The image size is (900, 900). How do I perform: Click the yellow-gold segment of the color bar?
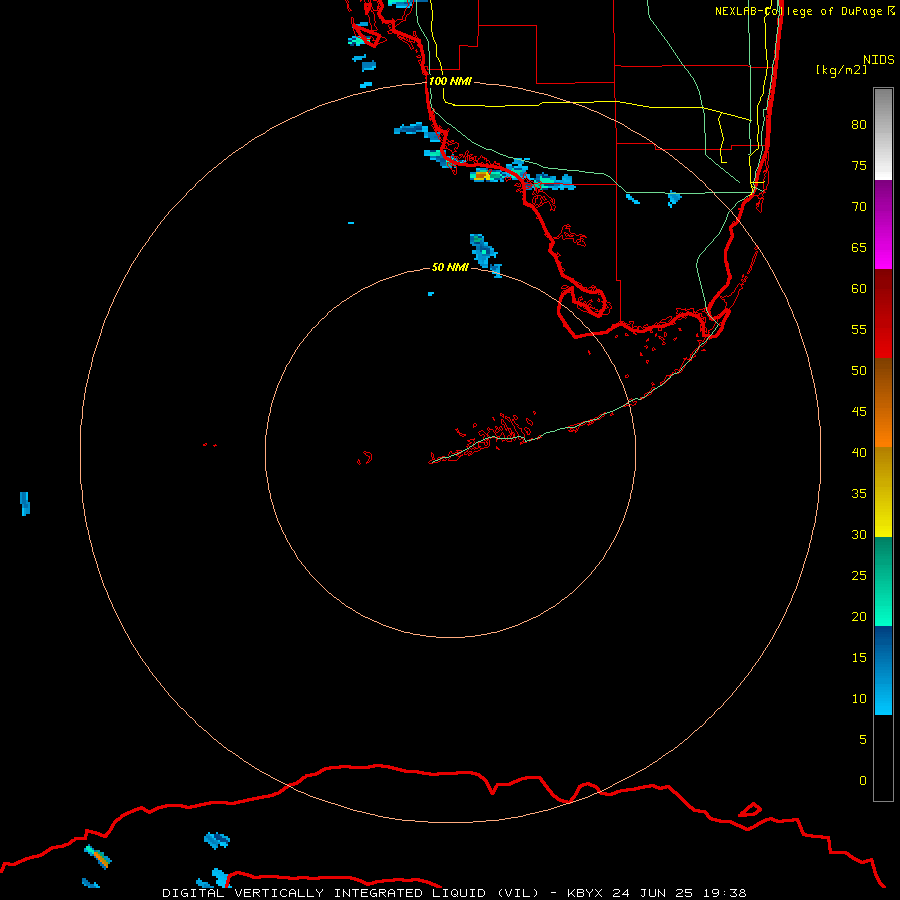coord(883,492)
